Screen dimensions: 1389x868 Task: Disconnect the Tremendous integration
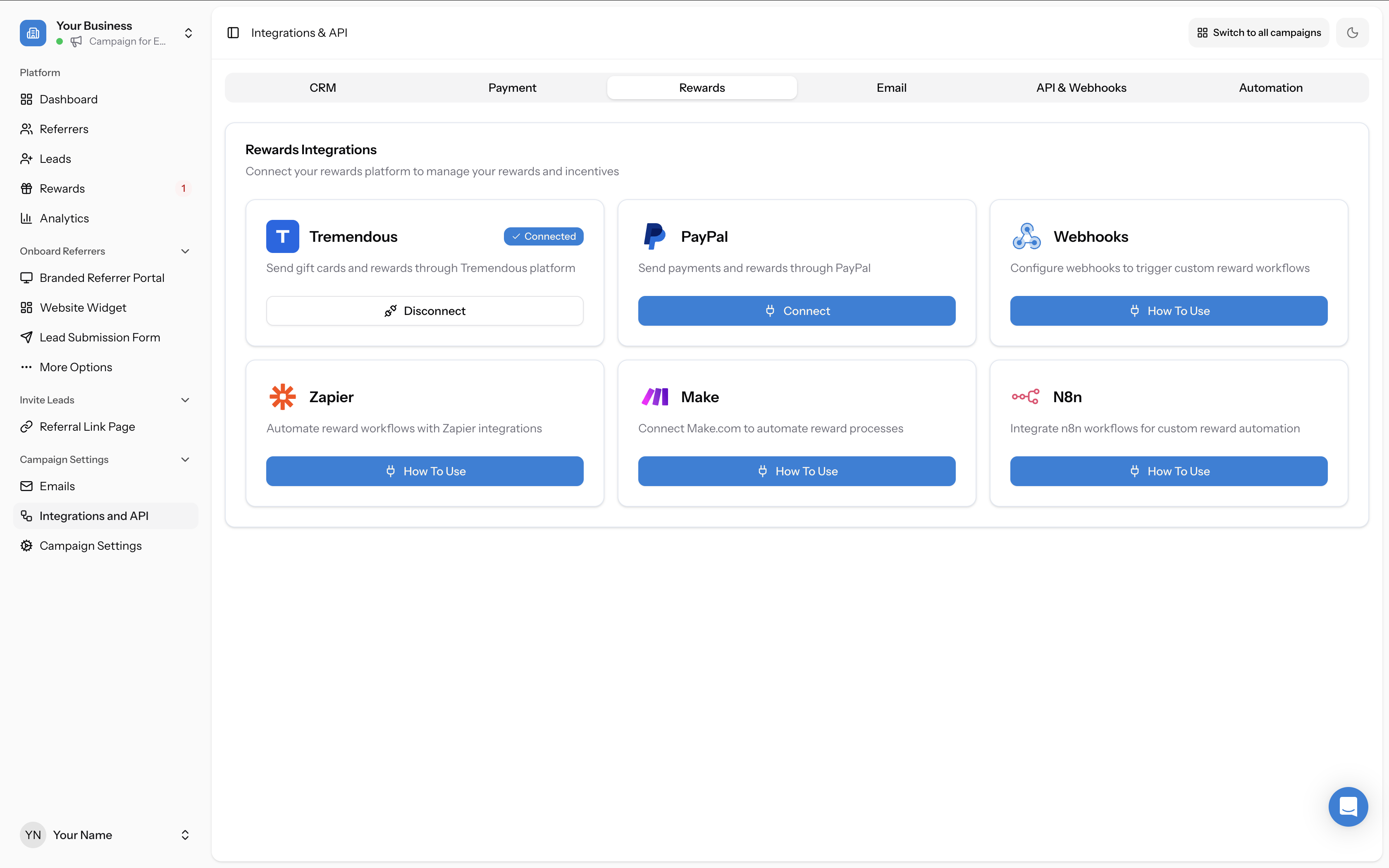click(424, 310)
